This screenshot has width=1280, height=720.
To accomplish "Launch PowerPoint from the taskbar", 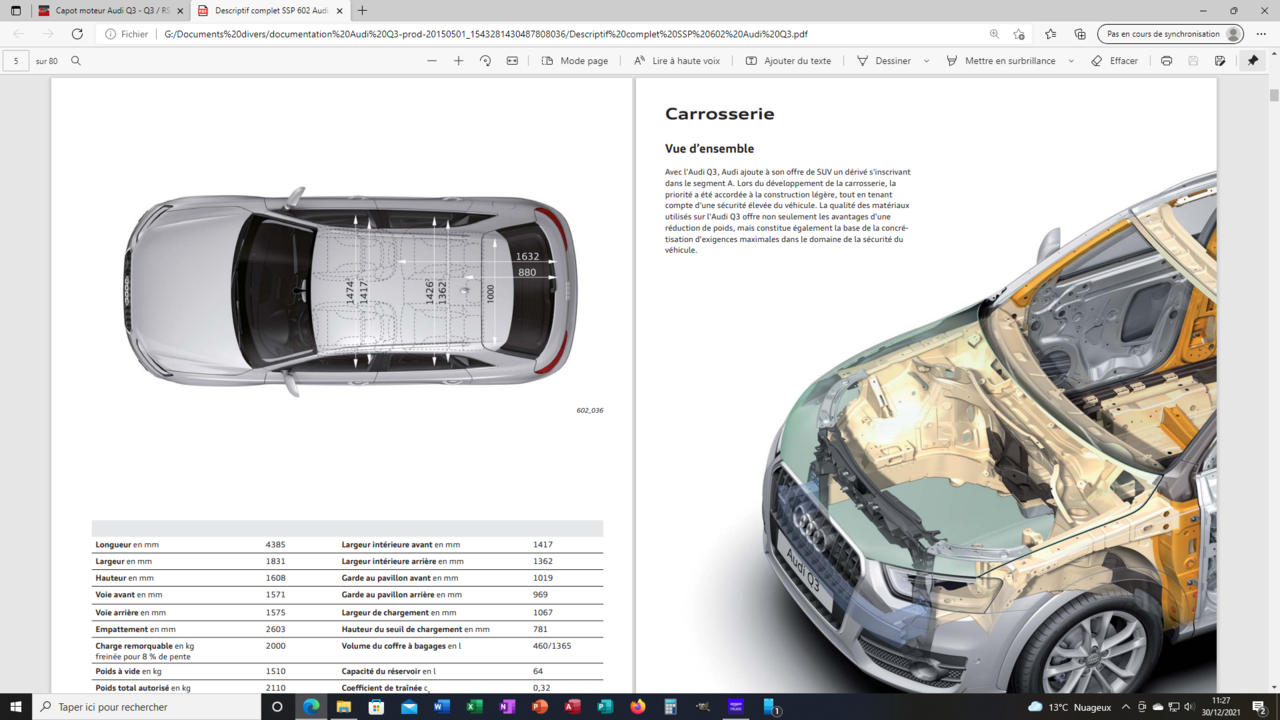I will click(540, 707).
